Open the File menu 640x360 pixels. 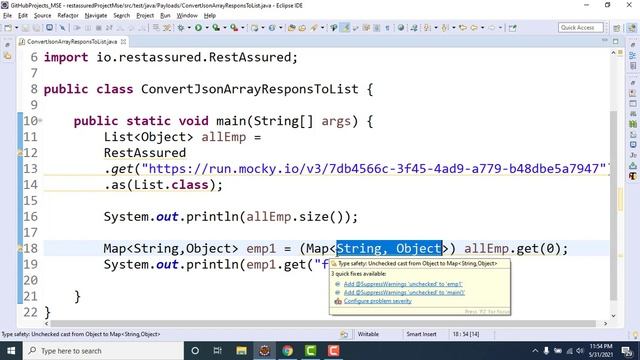coord(7,16)
